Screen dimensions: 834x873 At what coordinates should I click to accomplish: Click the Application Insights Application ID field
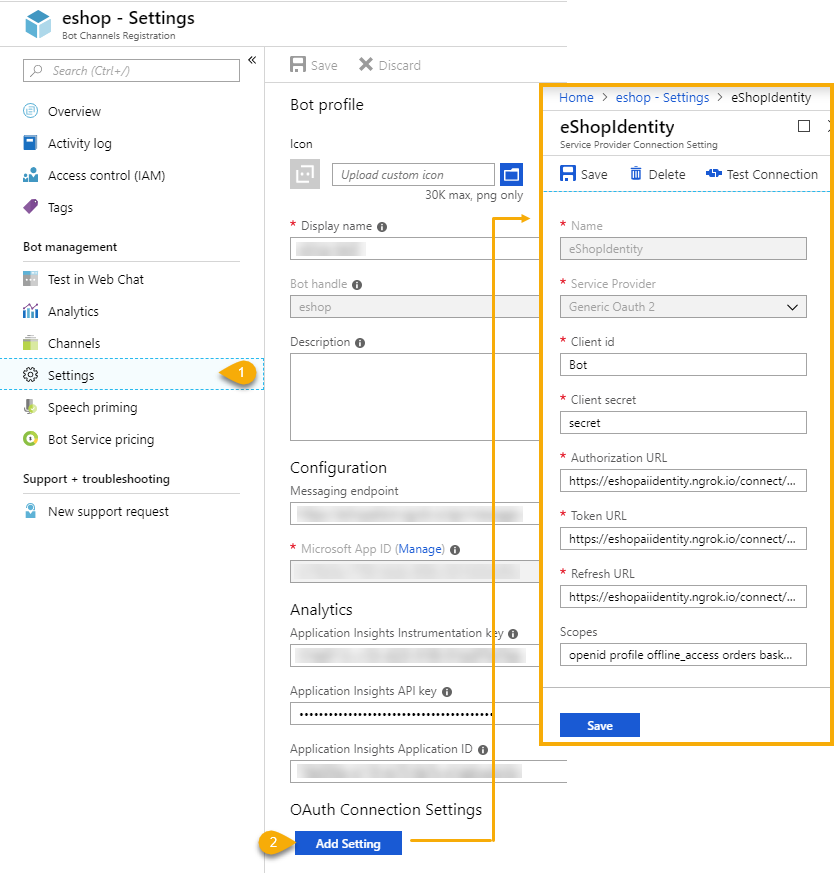(428, 771)
